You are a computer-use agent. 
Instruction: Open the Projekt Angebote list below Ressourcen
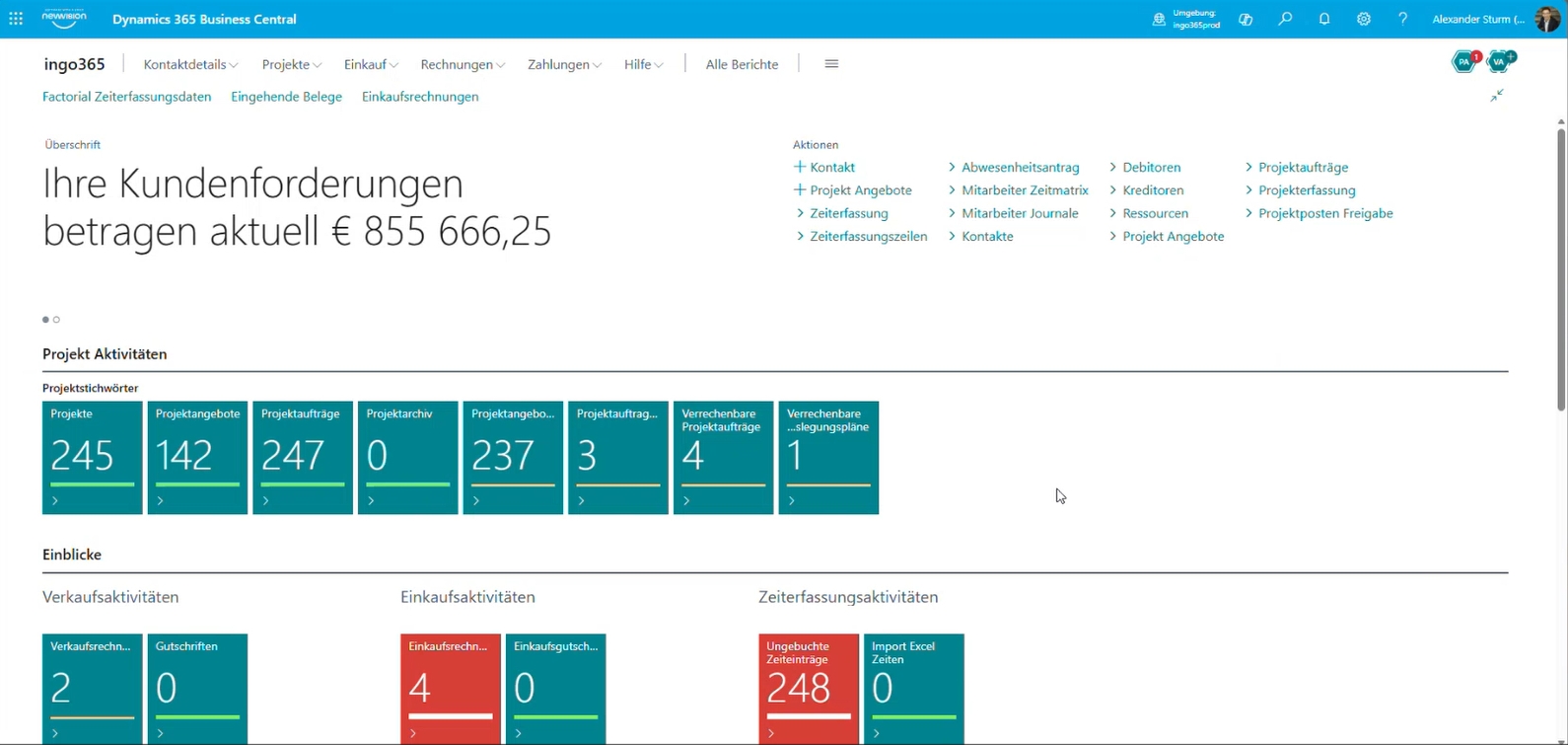(1167, 237)
